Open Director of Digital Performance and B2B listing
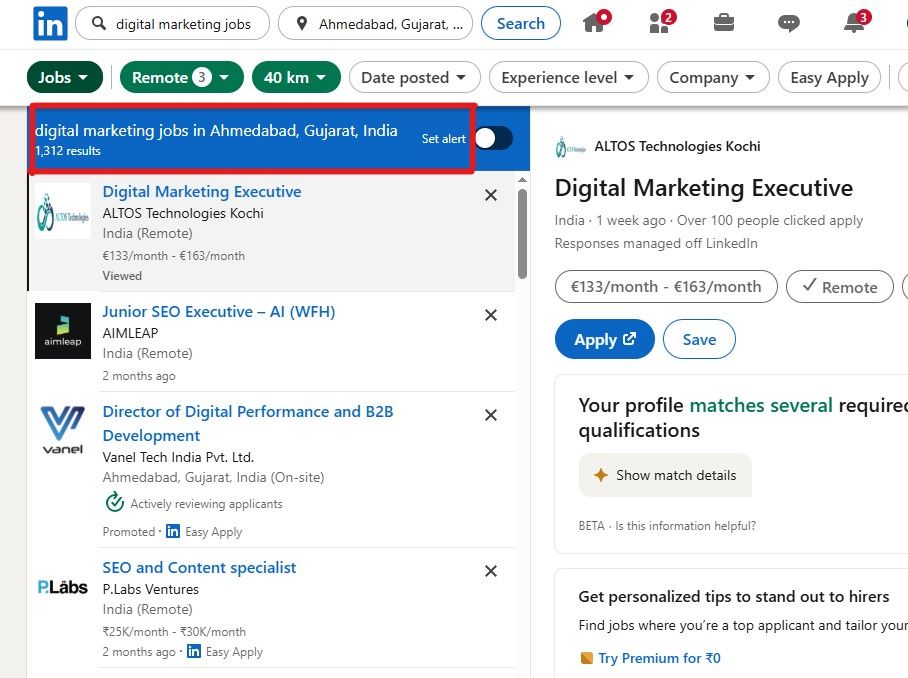Viewport: 908px width, 678px height. pos(248,423)
